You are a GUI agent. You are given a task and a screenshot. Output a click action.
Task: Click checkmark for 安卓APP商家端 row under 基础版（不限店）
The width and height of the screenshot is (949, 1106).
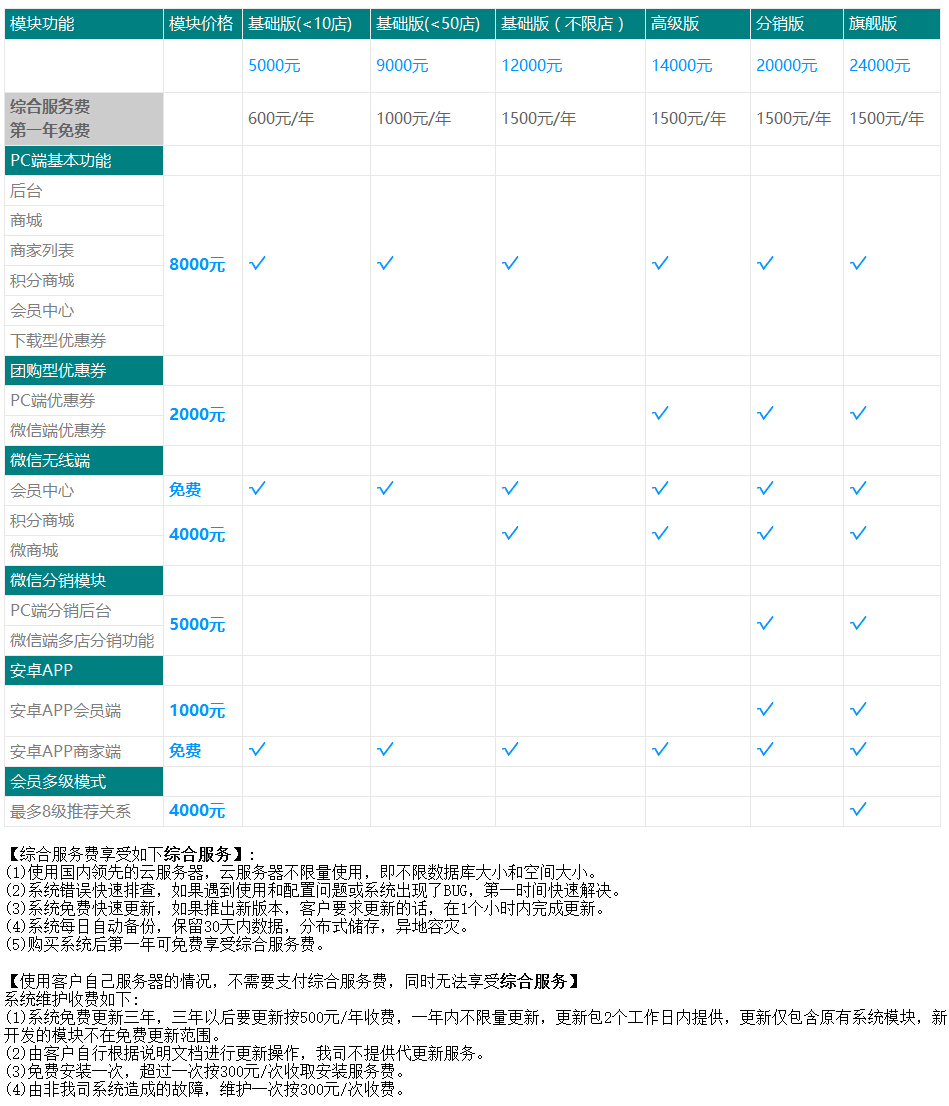[x=510, y=749]
